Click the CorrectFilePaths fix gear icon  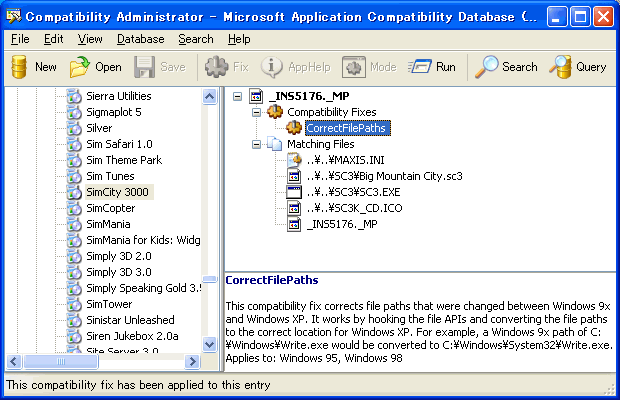click(x=294, y=128)
